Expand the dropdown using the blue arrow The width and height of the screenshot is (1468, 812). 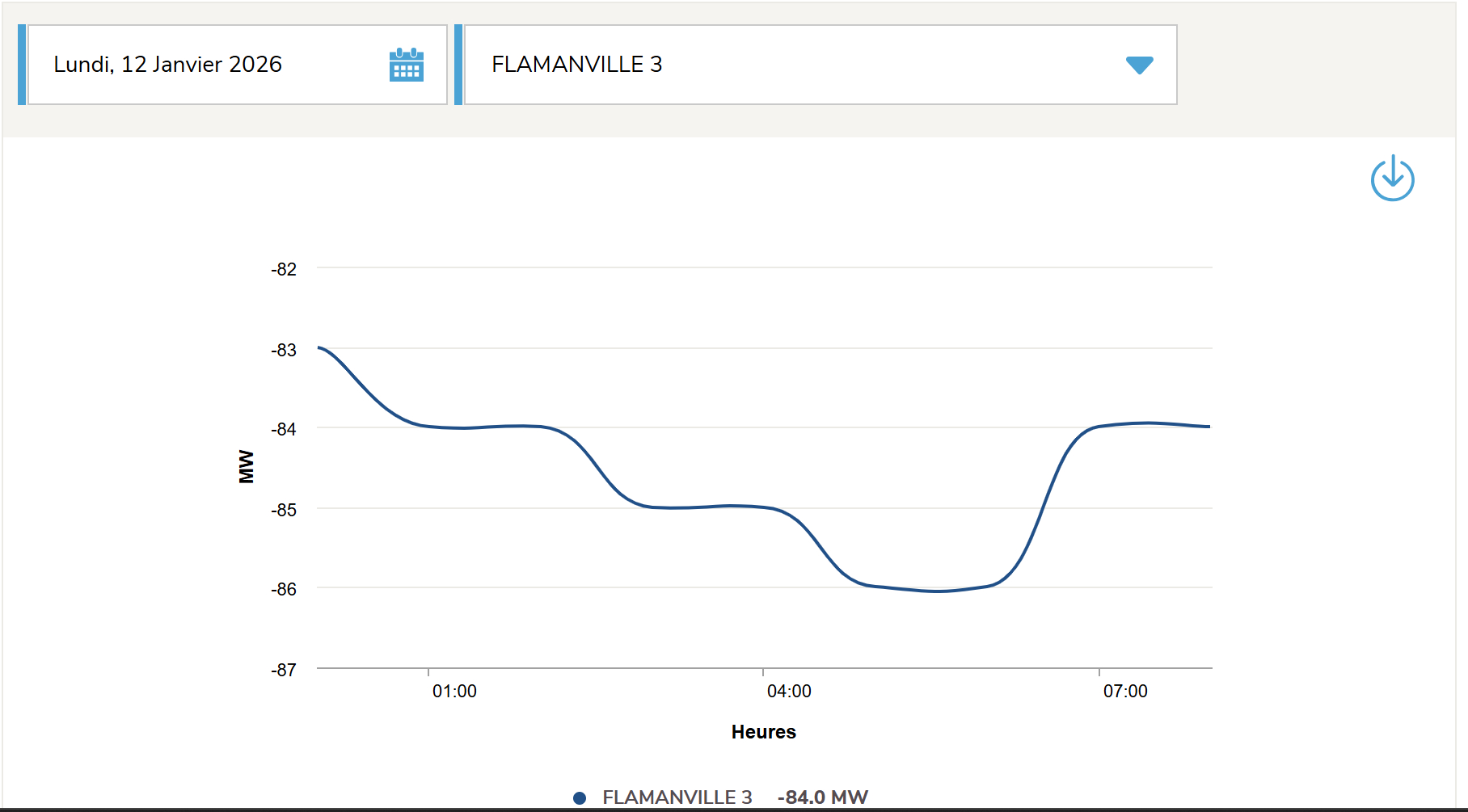click(x=1139, y=65)
